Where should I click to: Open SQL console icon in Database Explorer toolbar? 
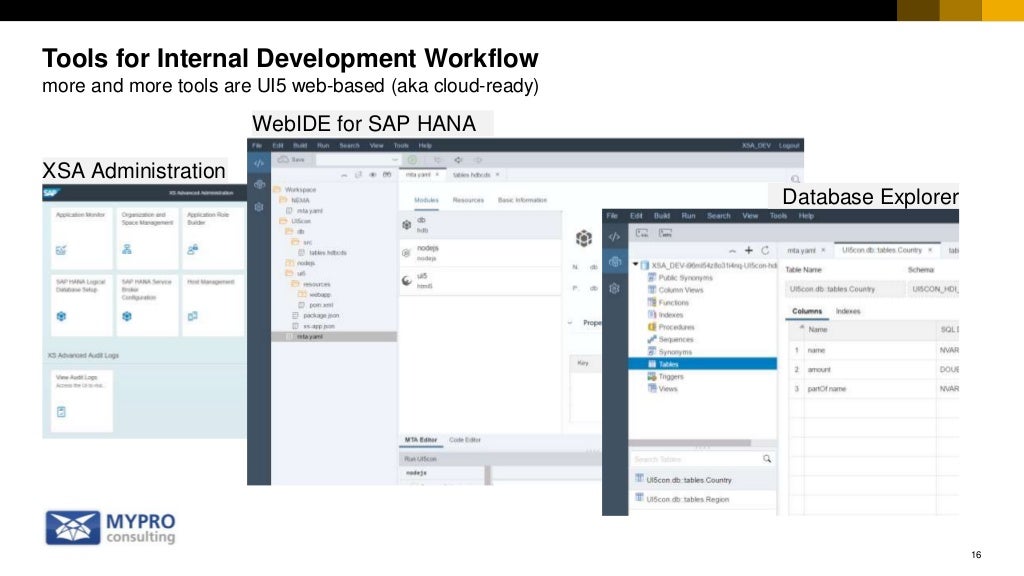point(642,233)
